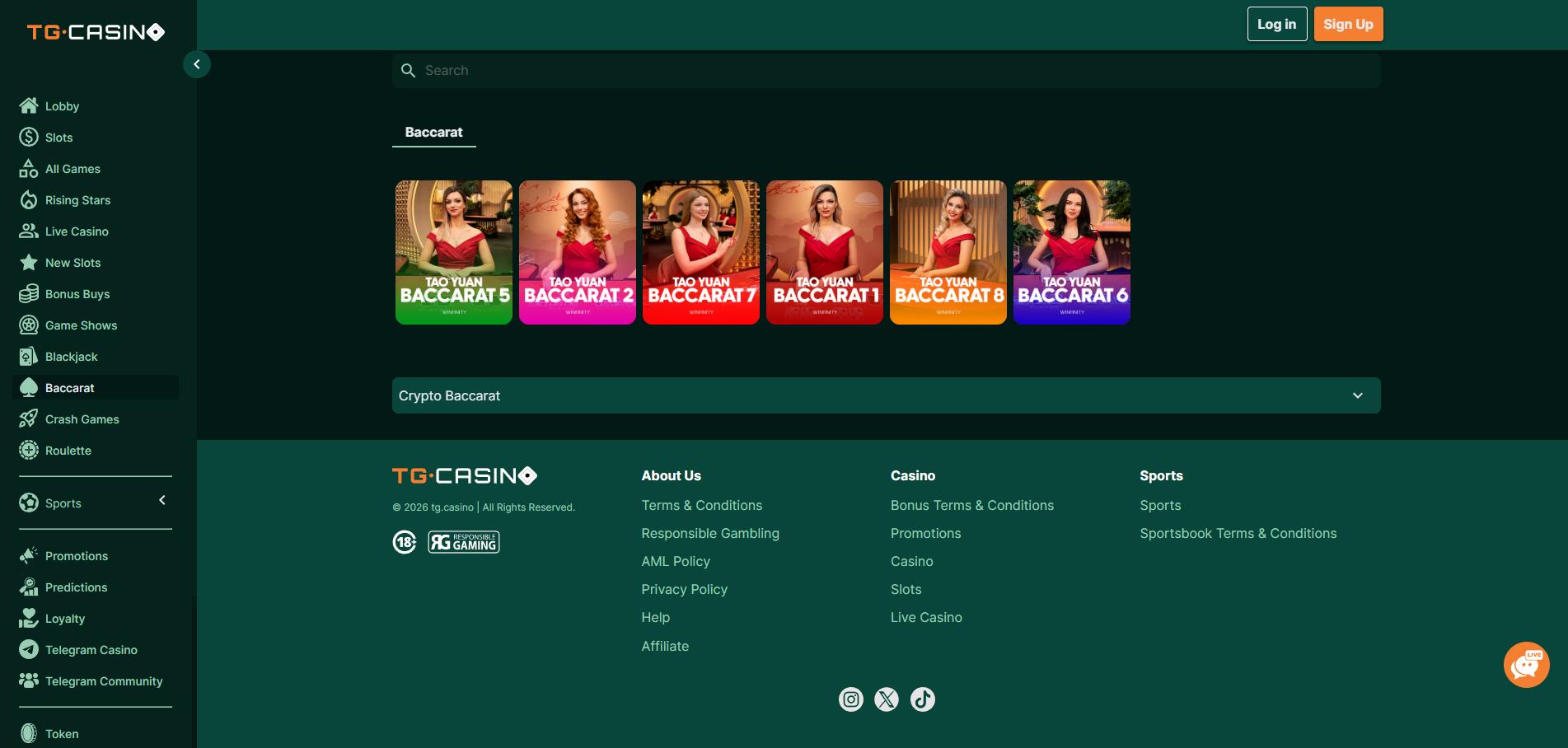Open the Instagram social icon
1568x748 pixels.
(x=851, y=699)
